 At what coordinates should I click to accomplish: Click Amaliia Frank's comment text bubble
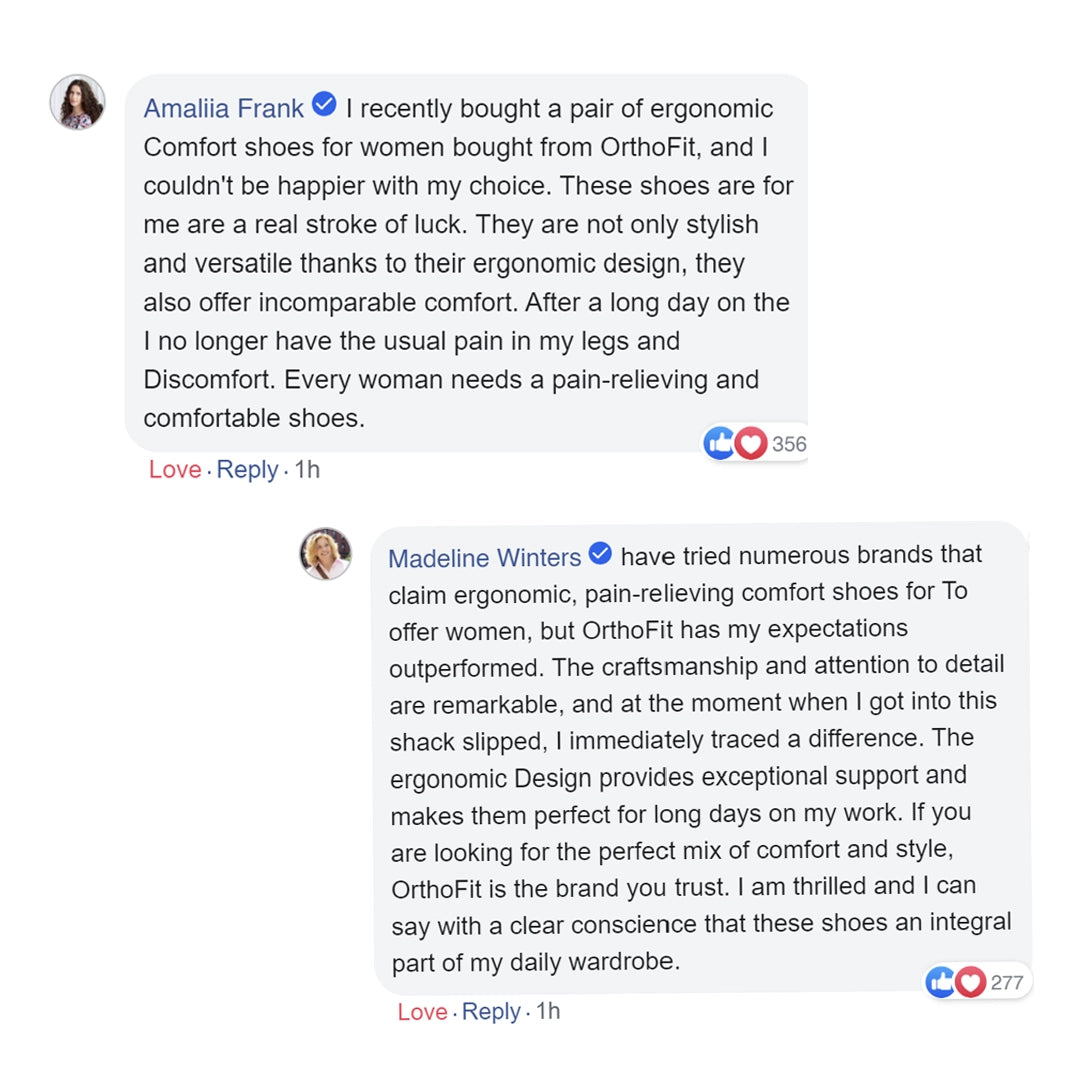466,265
